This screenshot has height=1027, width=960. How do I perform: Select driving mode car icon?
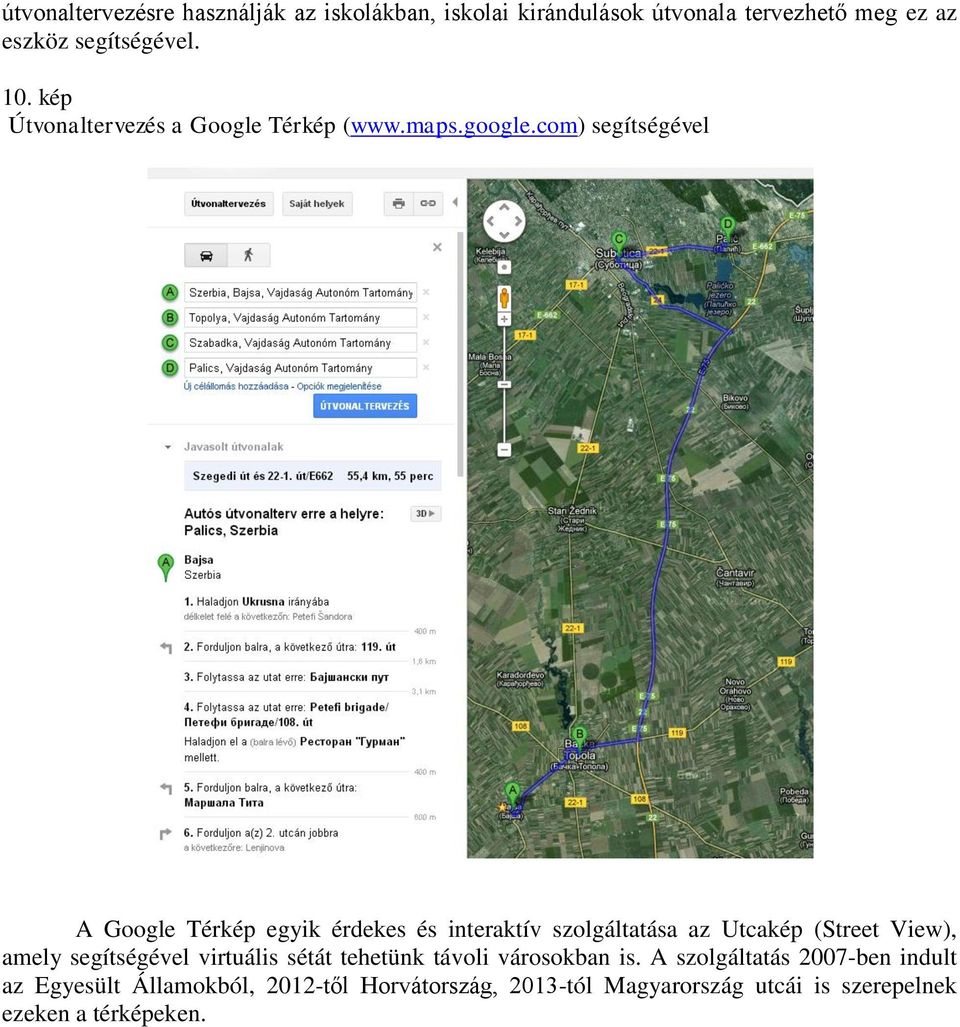206,255
